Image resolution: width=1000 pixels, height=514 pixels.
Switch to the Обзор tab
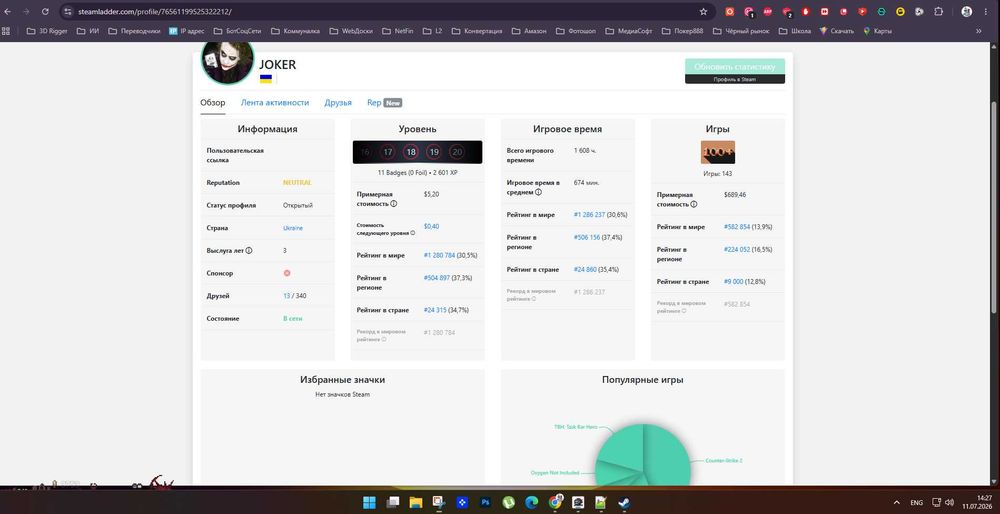tap(212, 103)
